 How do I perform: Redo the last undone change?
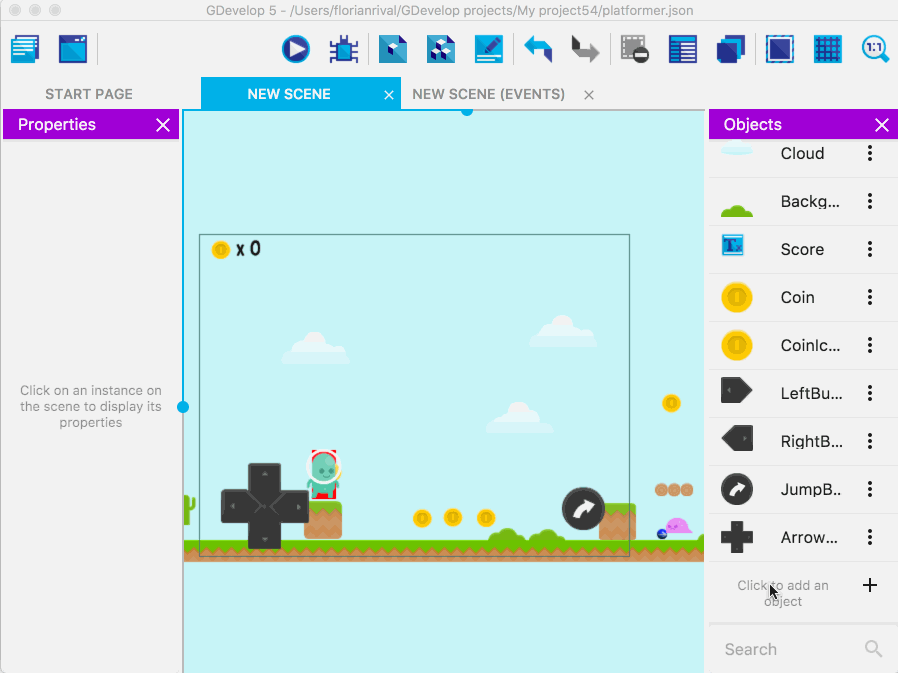click(584, 49)
